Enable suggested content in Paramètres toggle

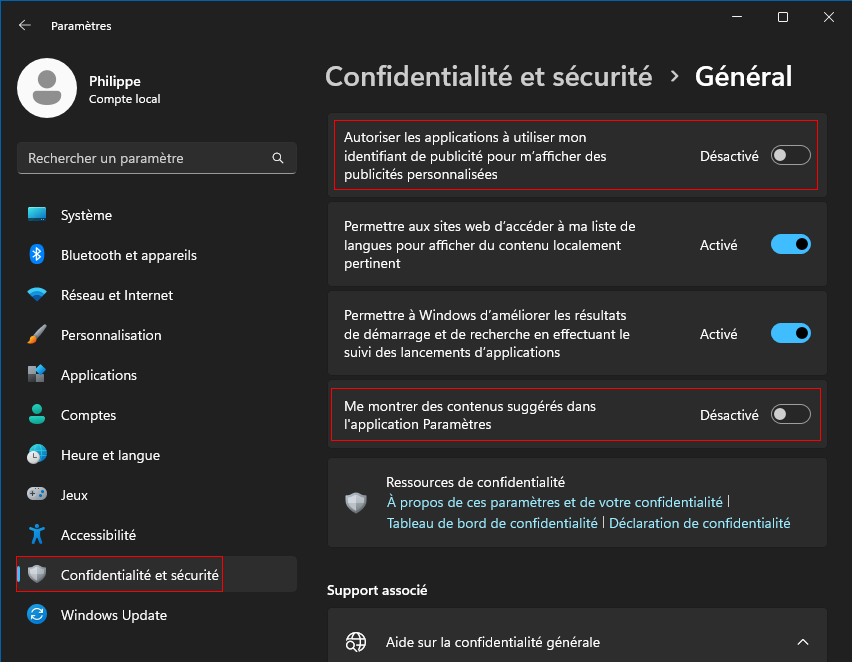pyautogui.click(x=791, y=415)
